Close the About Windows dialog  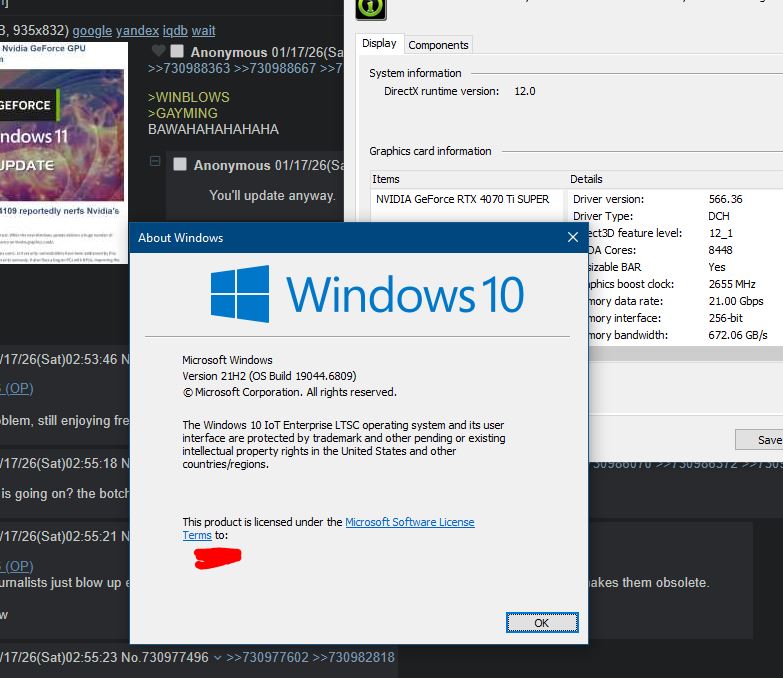[573, 237]
